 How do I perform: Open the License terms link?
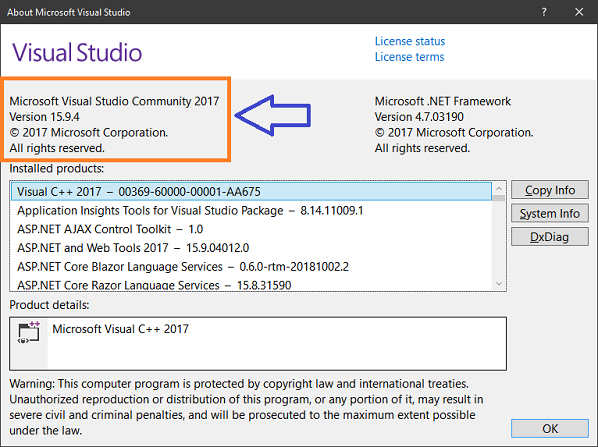(409, 57)
